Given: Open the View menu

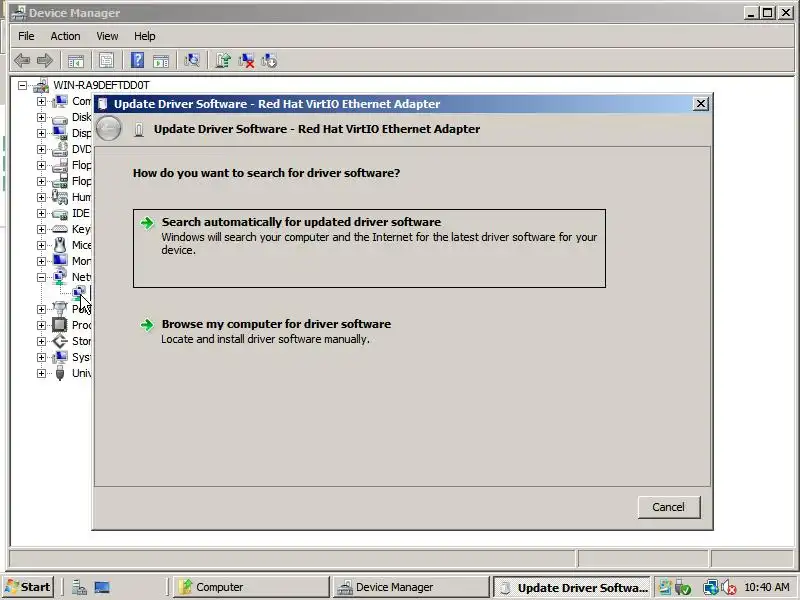Looking at the screenshot, I should (x=107, y=36).
